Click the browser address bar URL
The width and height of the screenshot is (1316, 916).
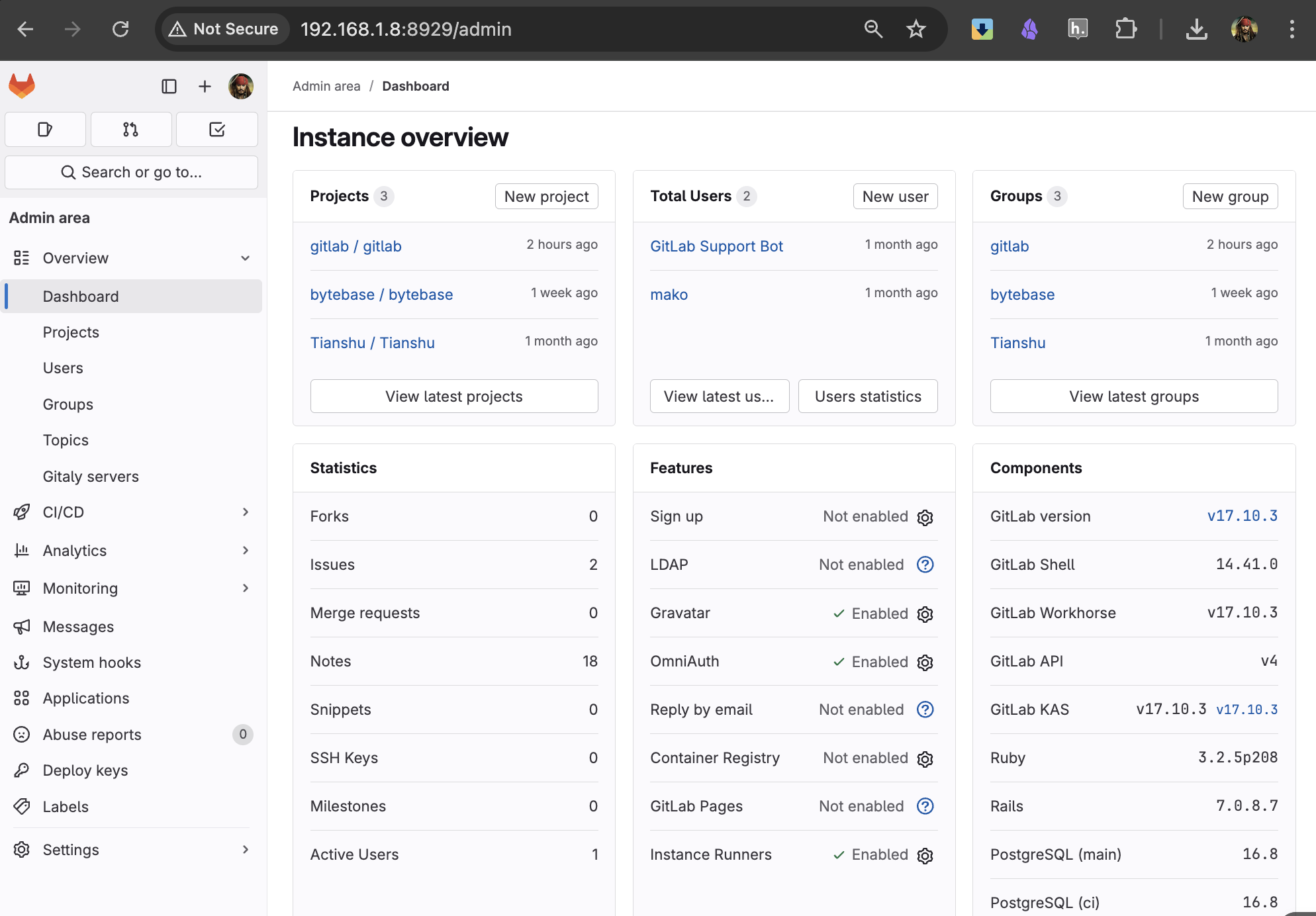(406, 29)
